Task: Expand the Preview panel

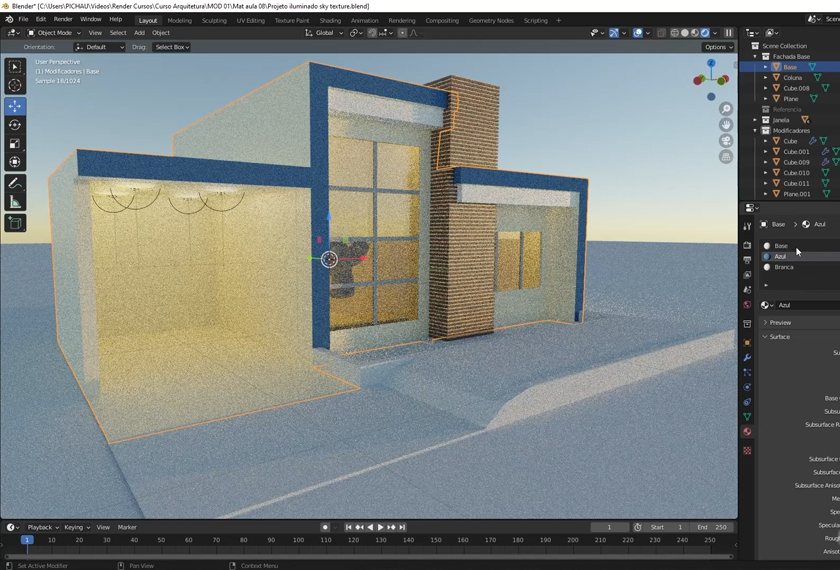Action: coord(780,322)
